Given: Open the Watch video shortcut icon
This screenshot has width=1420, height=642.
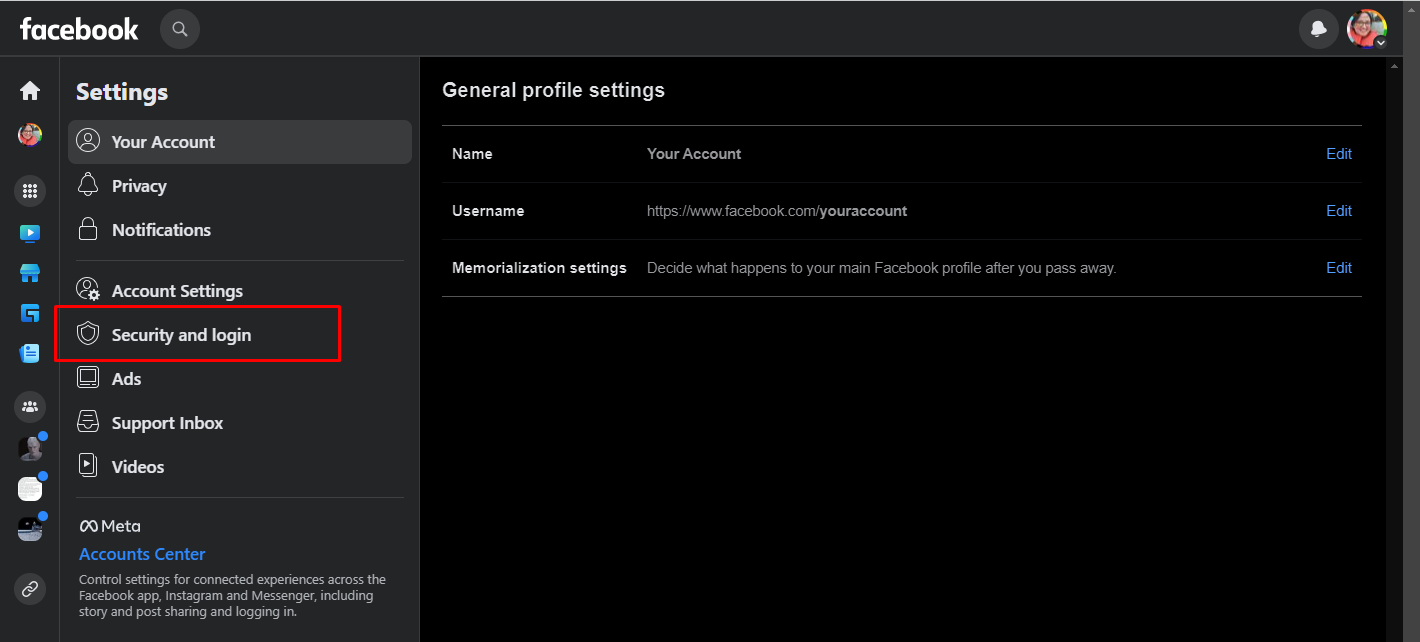Looking at the screenshot, I should [x=30, y=233].
